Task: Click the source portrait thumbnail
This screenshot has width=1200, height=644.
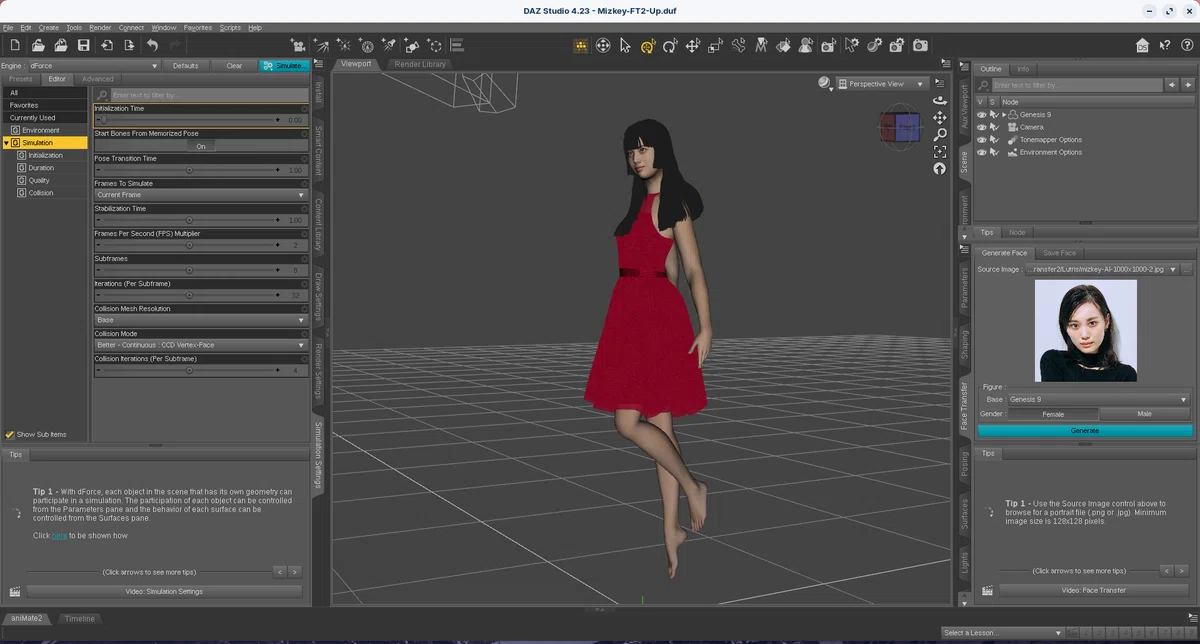Action: pyautogui.click(x=1086, y=330)
